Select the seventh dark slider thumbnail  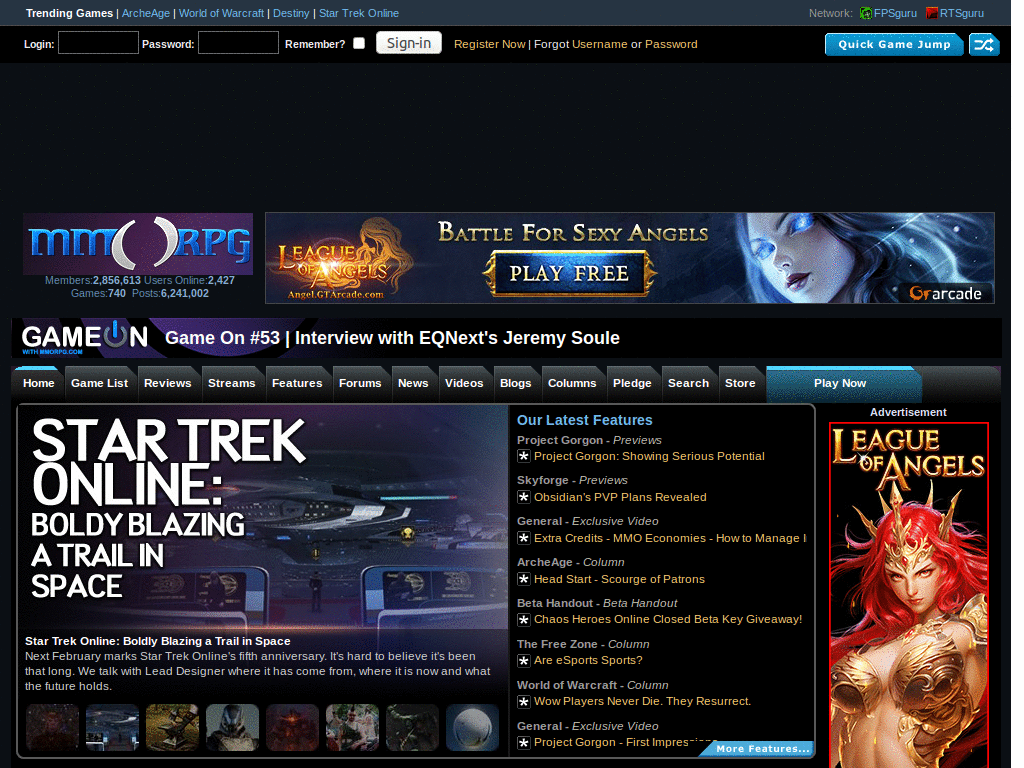[413, 727]
